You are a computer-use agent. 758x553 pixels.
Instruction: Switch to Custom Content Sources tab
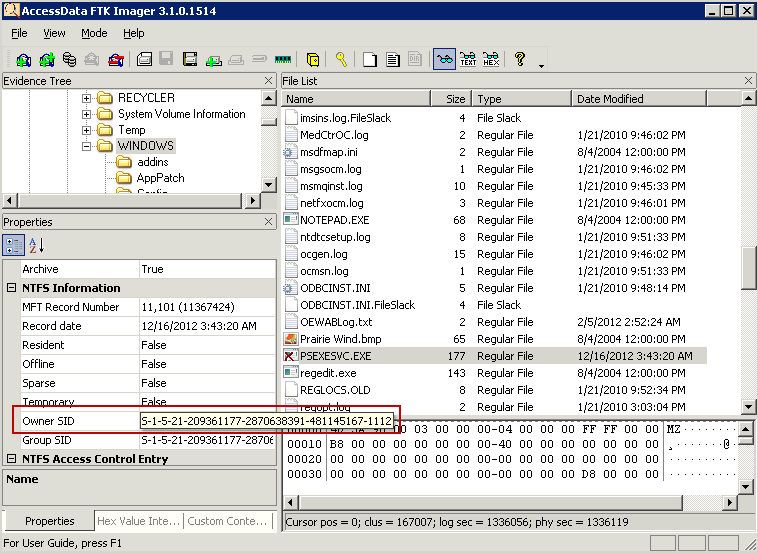(228, 521)
